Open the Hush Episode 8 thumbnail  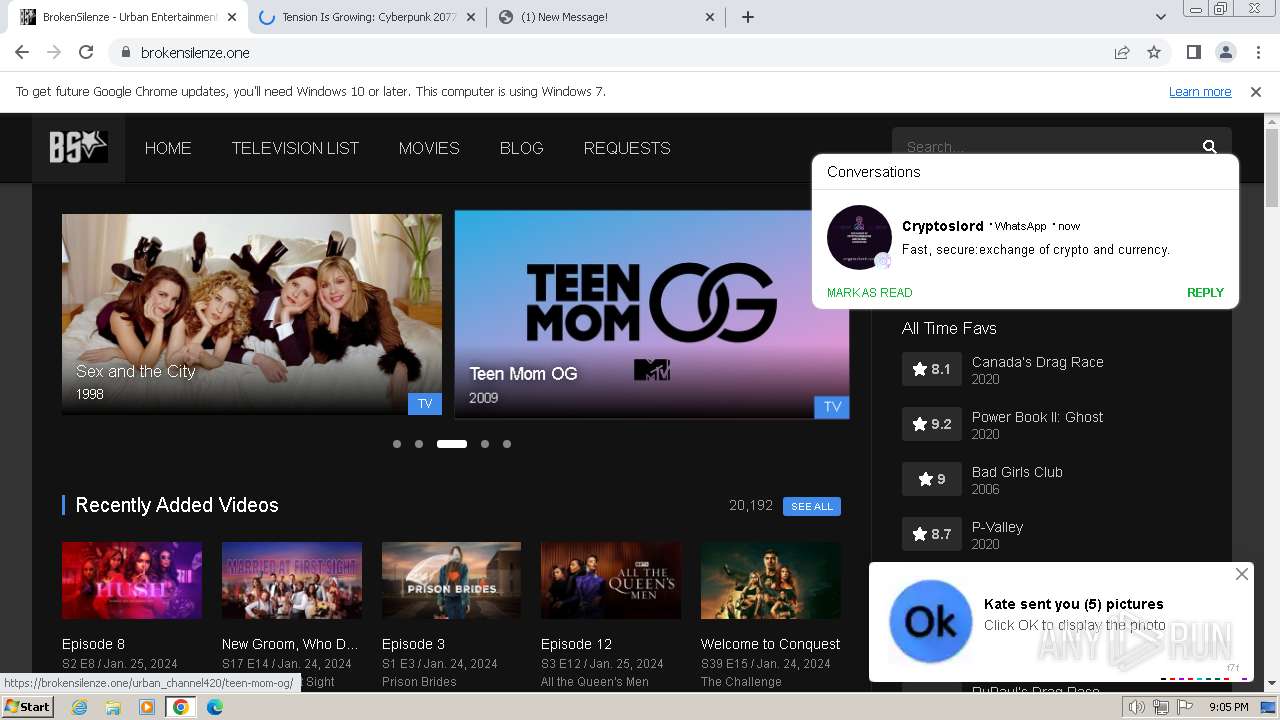pos(132,581)
